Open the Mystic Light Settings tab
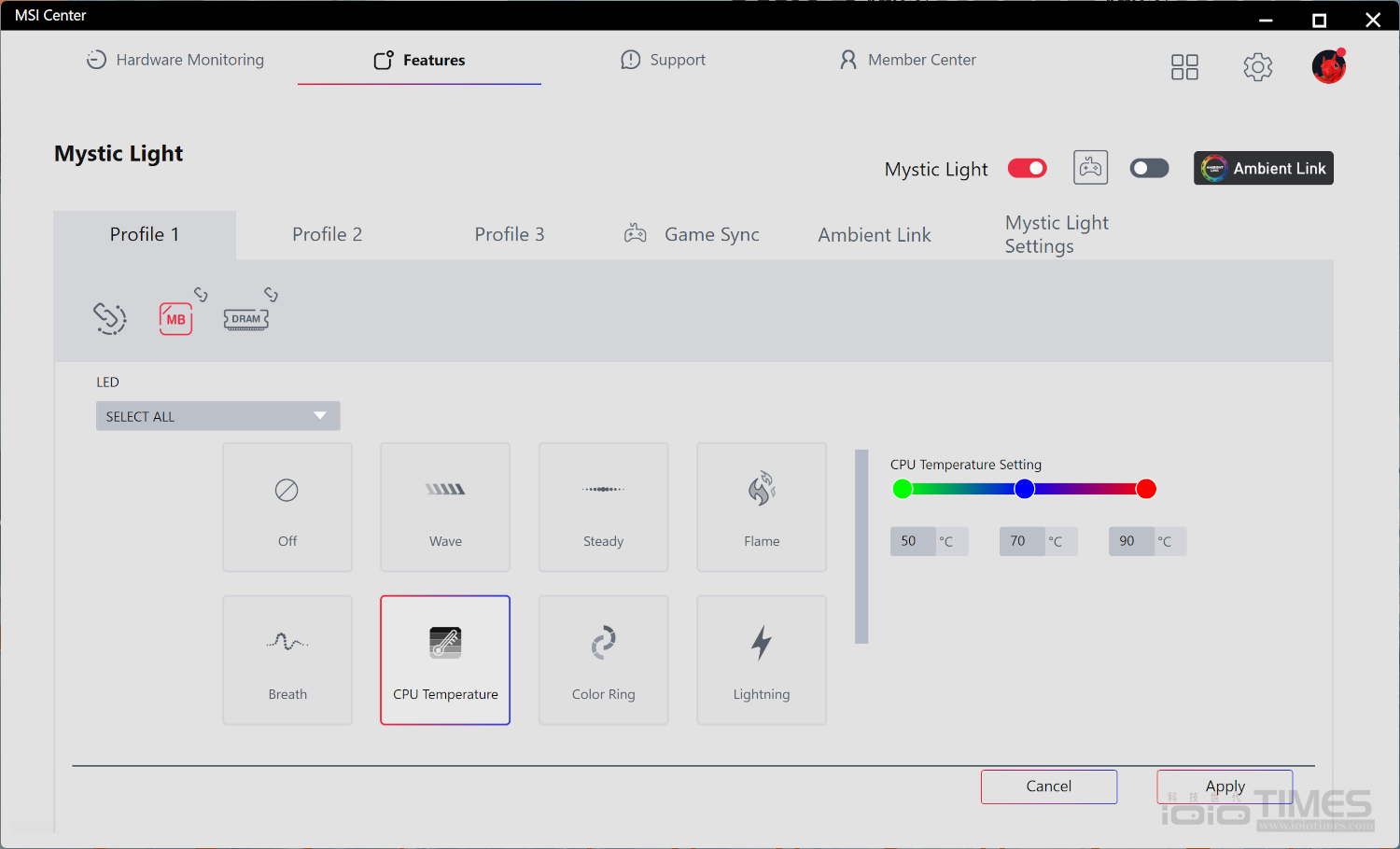 1057,235
